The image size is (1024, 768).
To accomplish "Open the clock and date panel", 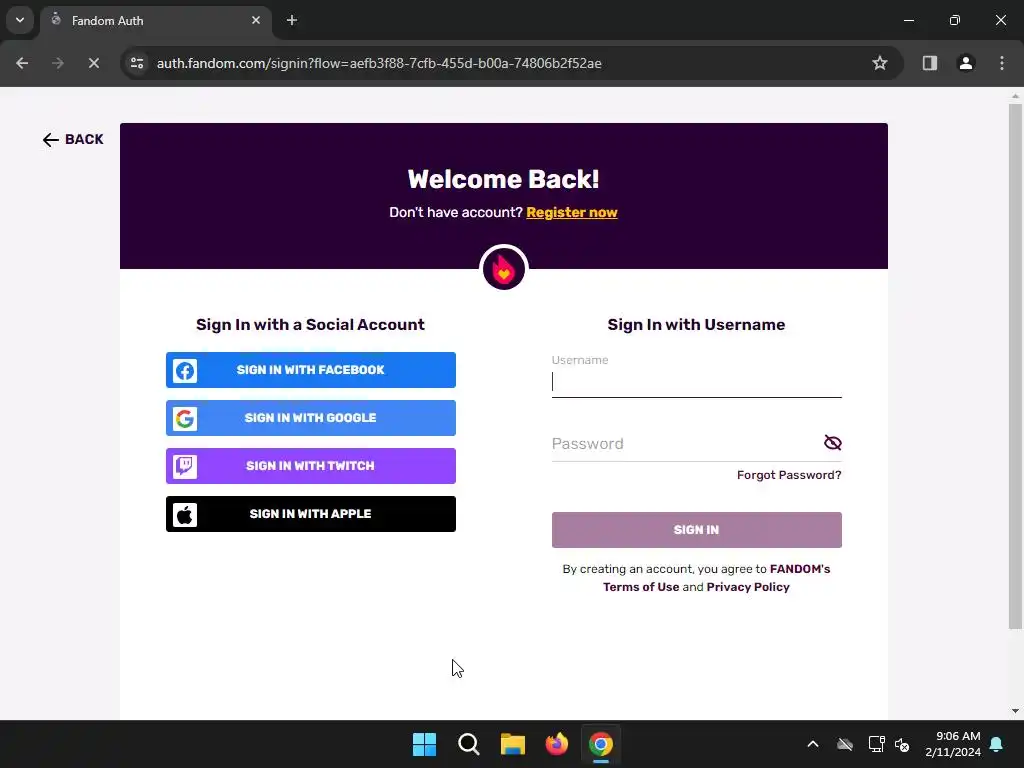I will [953, 744].
